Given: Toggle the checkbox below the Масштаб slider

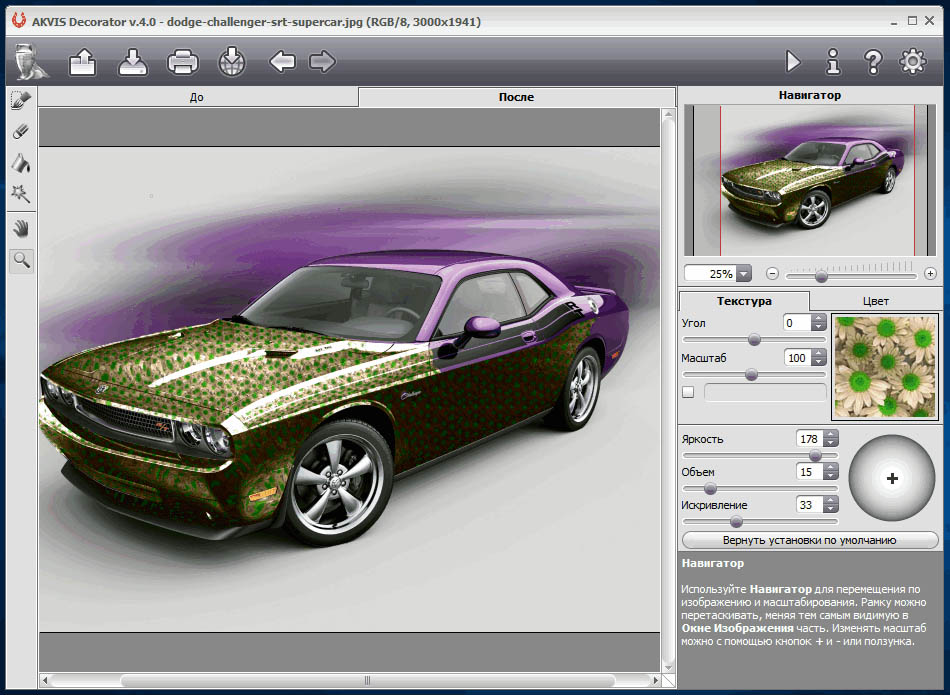Looking at the screenshot, I should tap(688, 392).
